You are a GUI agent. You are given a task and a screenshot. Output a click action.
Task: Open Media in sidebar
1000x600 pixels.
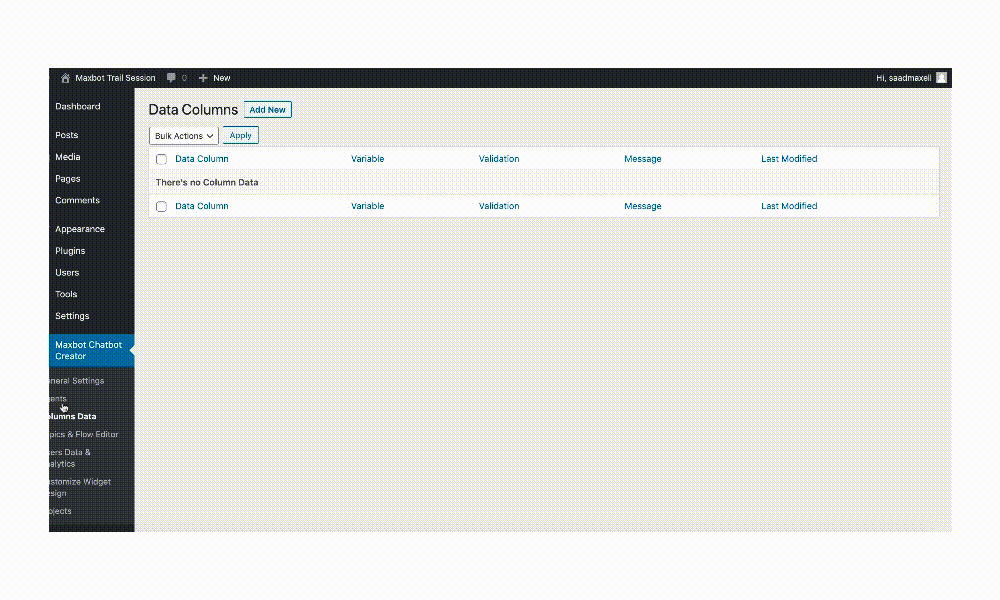tap(68, 157)
